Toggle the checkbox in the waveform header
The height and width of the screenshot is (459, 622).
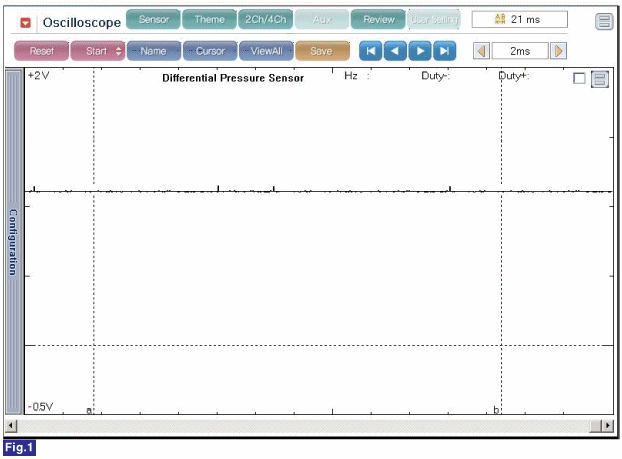pos(579,80)
